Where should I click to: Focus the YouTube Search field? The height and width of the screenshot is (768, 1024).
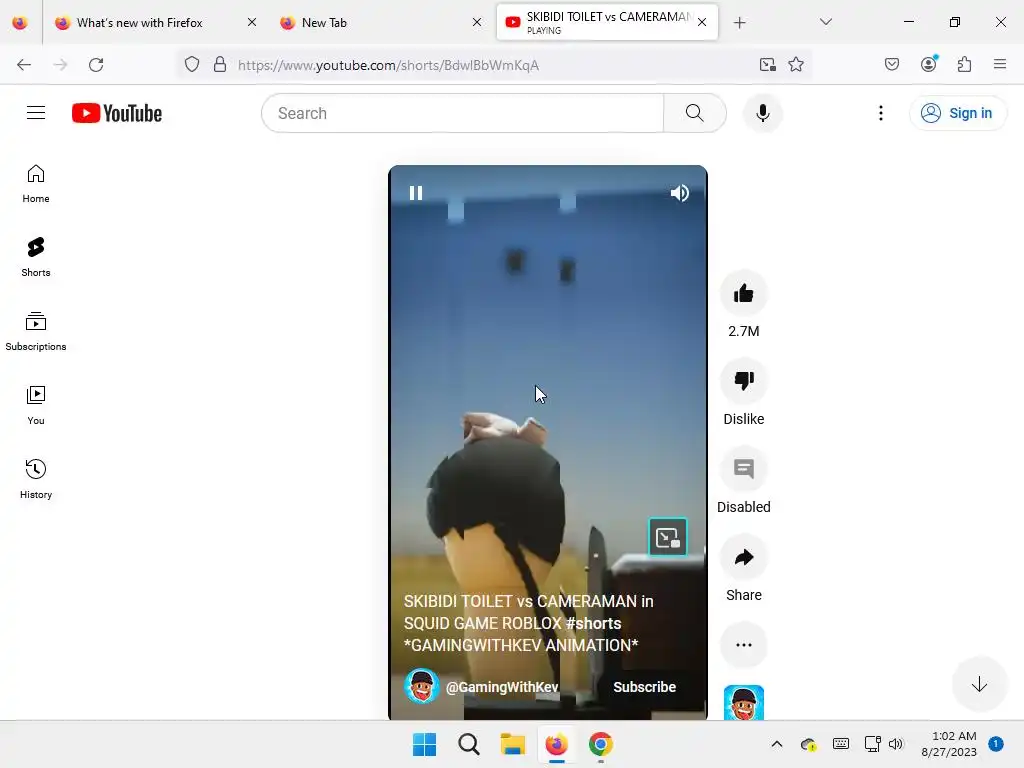point(463,113)
